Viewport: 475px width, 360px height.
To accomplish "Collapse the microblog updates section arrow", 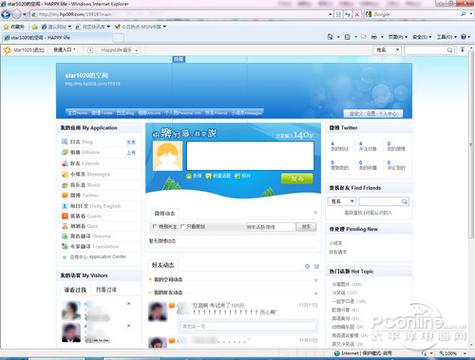I will tap(315, 212).
